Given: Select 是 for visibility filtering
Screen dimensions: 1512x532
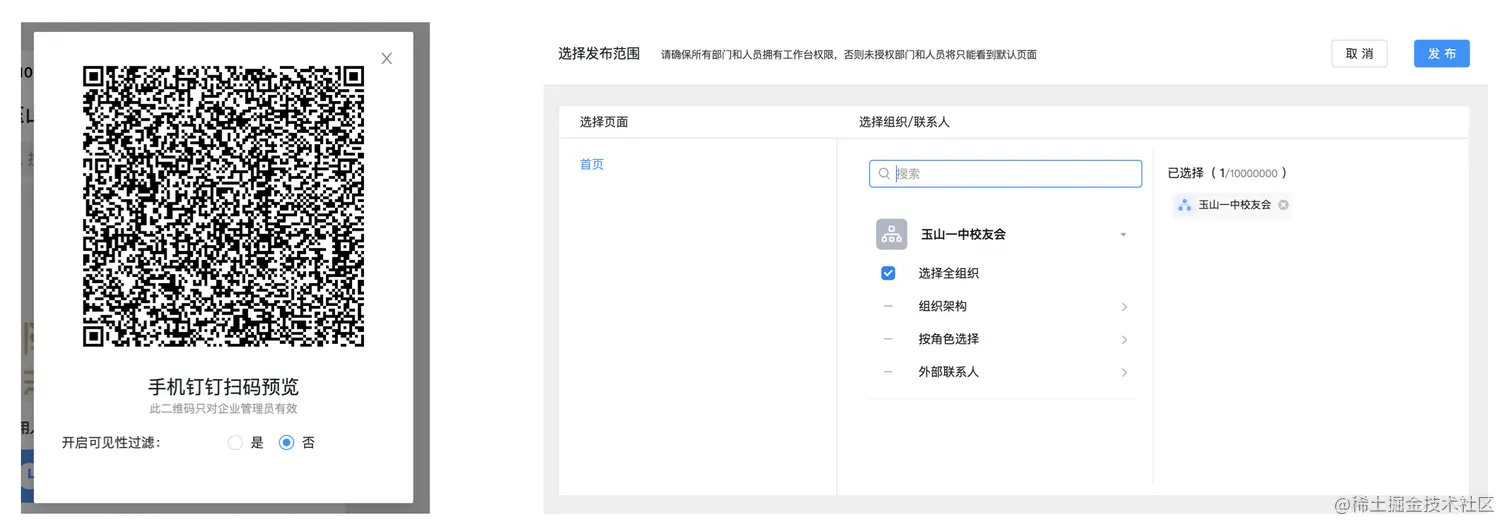Looking at the screenshot, I should pyautogui.click(x=235, y=442).
